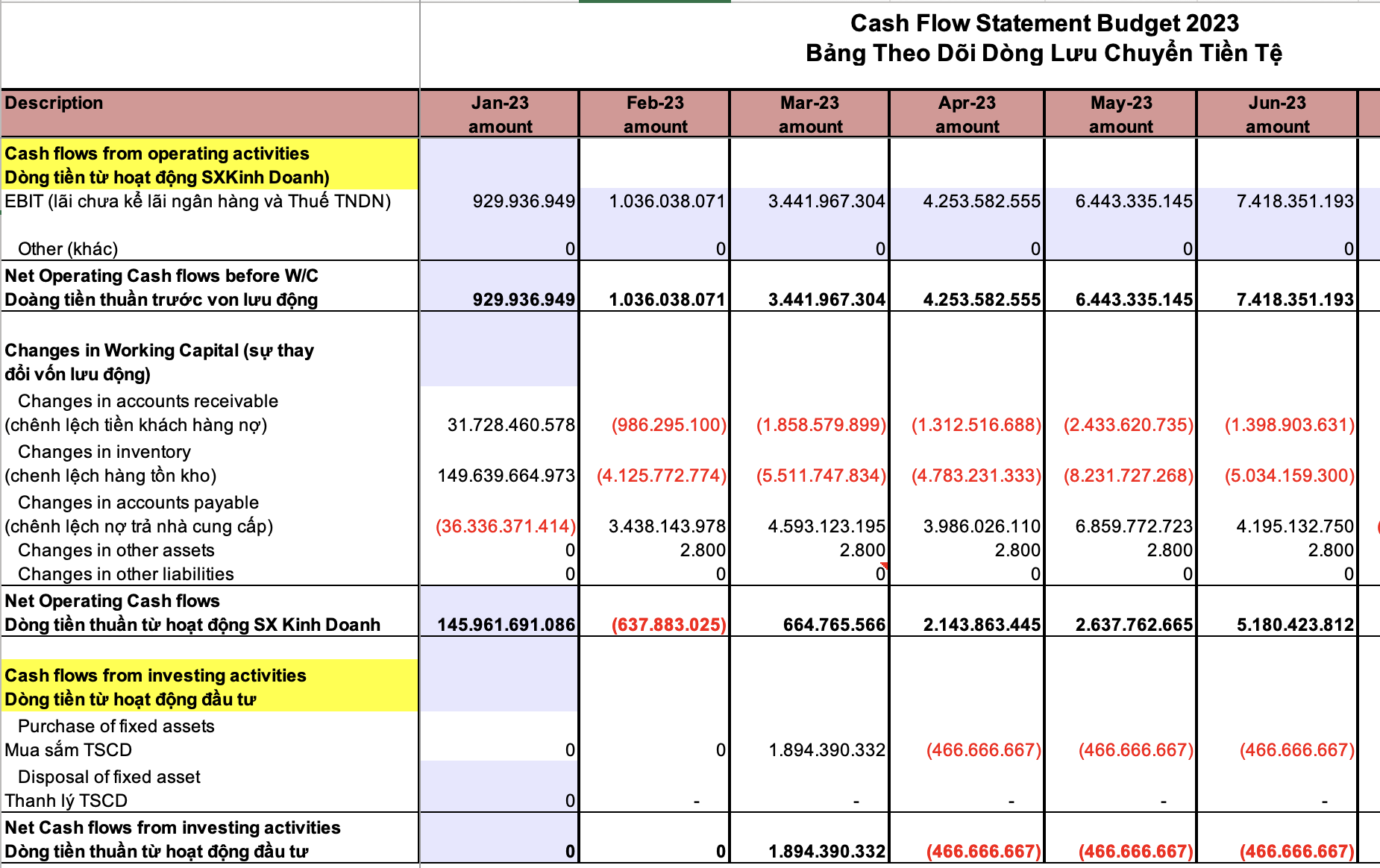
Task: Select net operating total (637.883.025)
Action: (668, 625)
